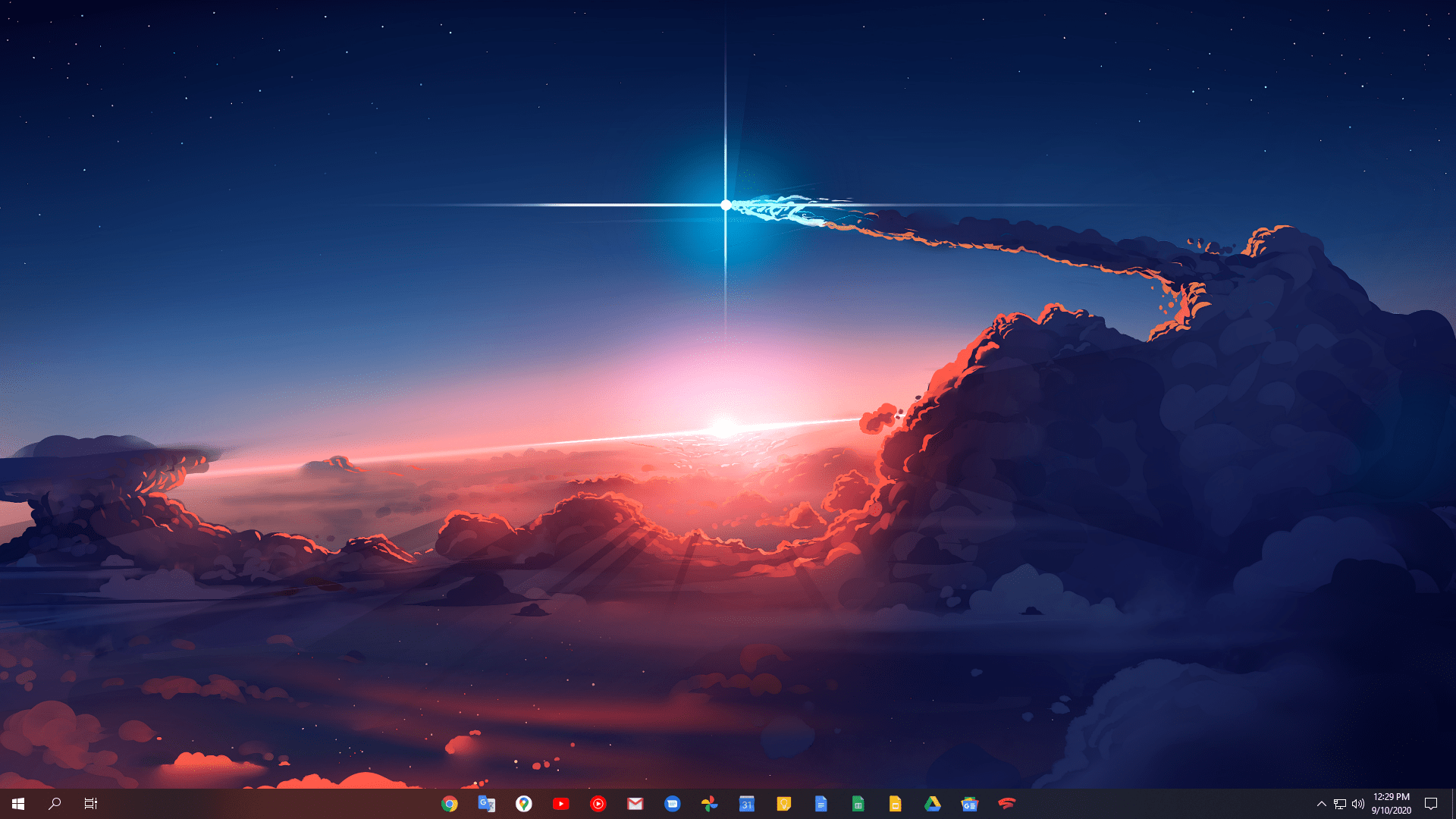Screen dimensions: 1456x819
Task: Open Gmail
Action: pyautogui.click(x=635, y=803)
